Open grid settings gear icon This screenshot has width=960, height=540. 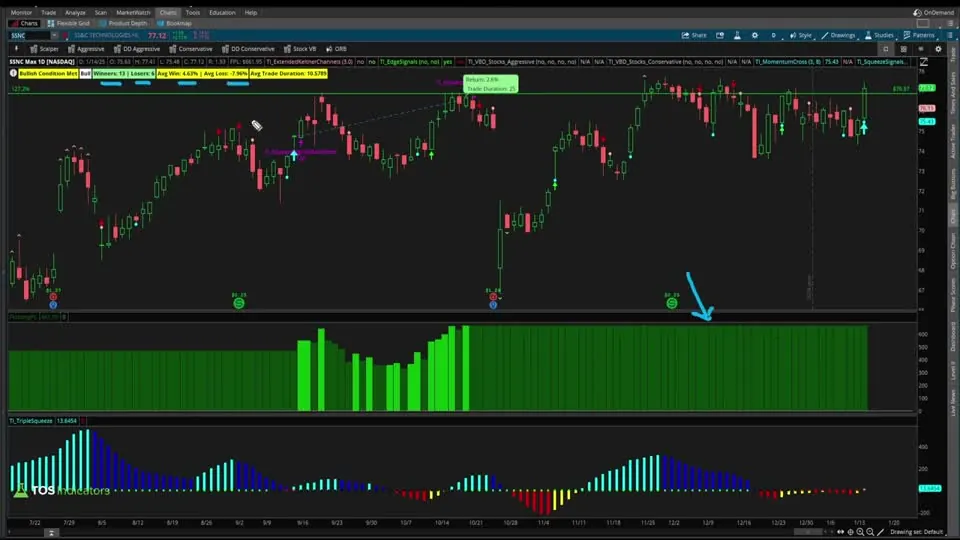(x=938, y=49)
